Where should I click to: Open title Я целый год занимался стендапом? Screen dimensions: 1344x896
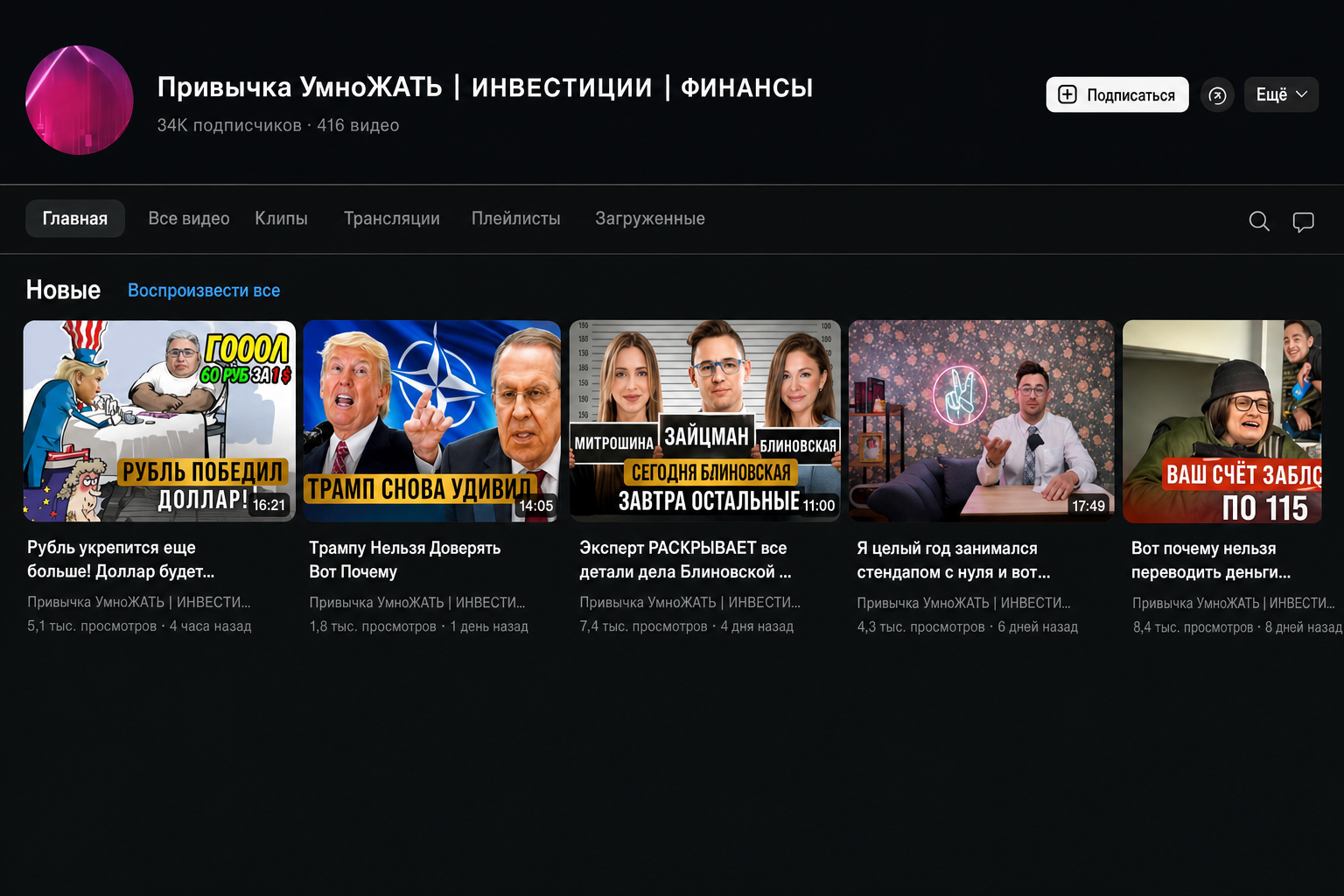tap(954, 560)
